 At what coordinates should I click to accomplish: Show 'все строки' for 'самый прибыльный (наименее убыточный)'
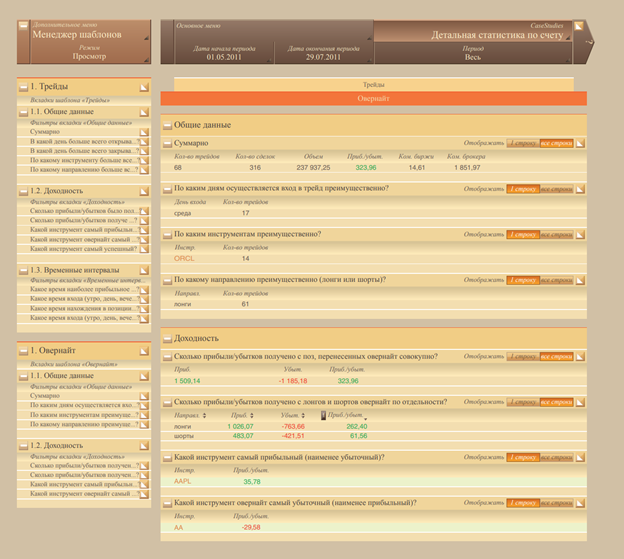click(556, 458)
